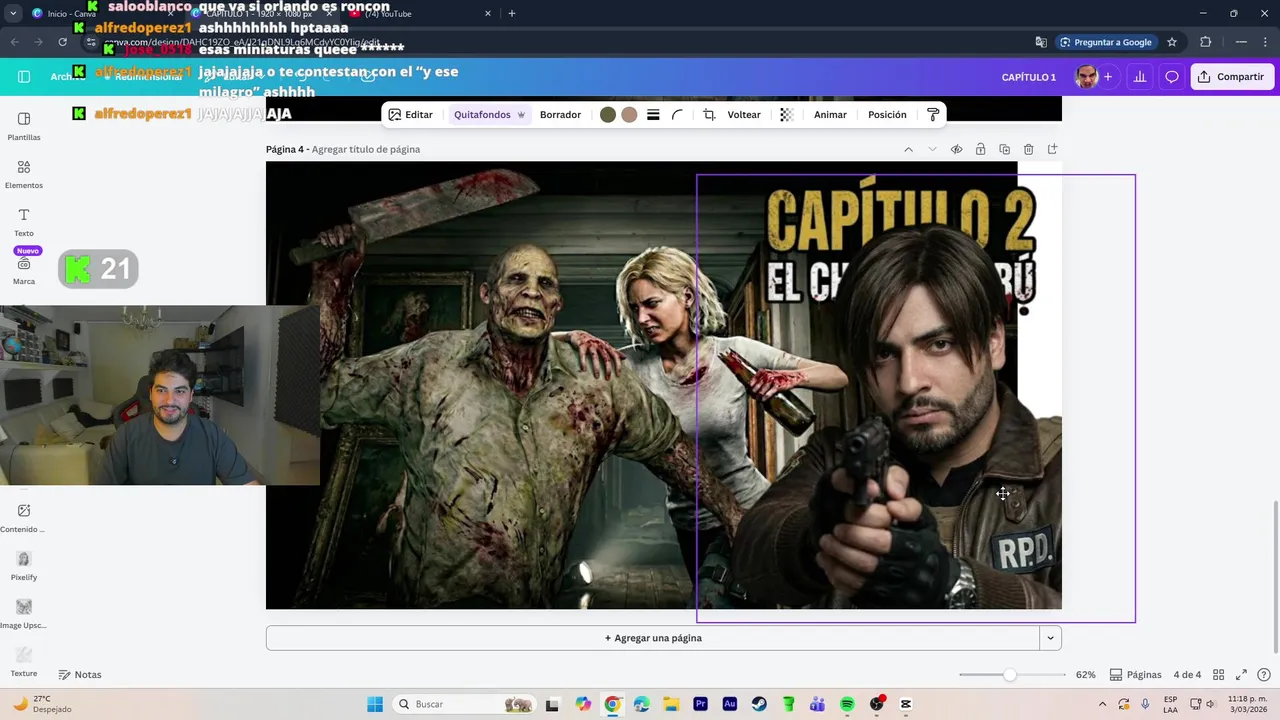Select the Borrador eraser tool
Image resolution: width=1280 pixels, height=720 pixels.
[560, 115]
